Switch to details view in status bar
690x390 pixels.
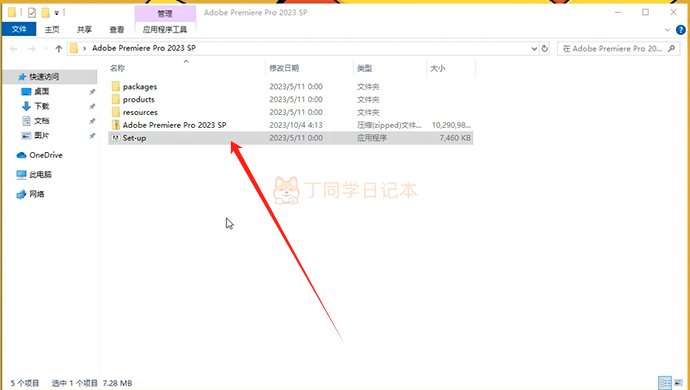(665, 383)
